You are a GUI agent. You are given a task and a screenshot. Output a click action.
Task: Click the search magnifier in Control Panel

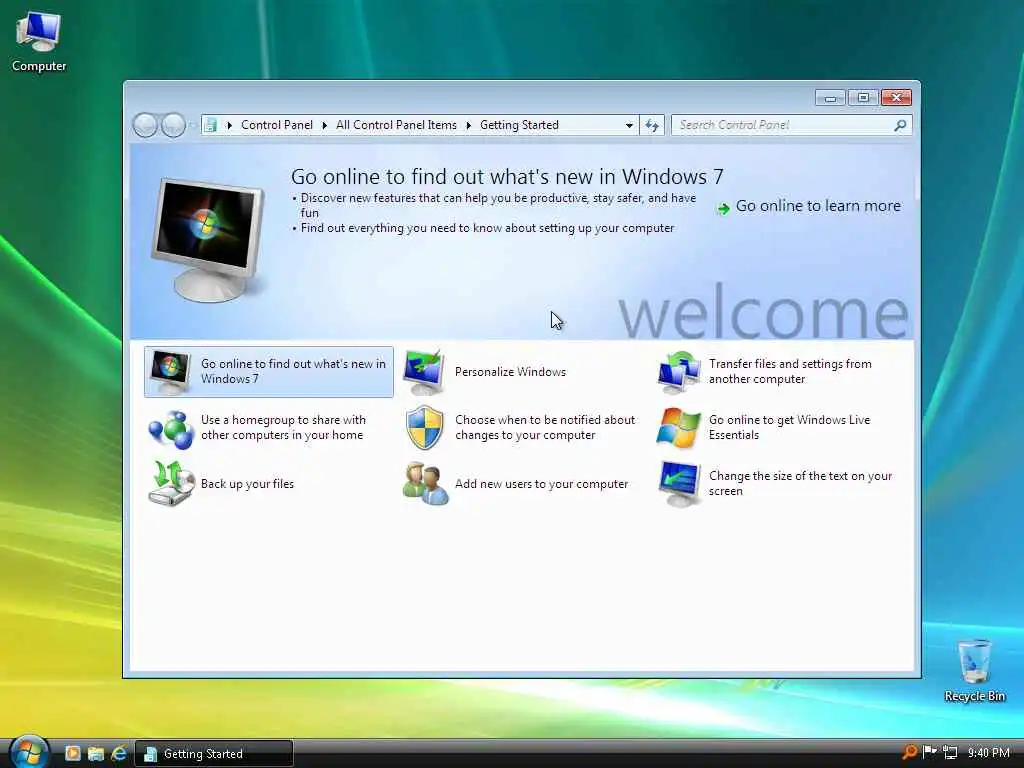(900, 125)
